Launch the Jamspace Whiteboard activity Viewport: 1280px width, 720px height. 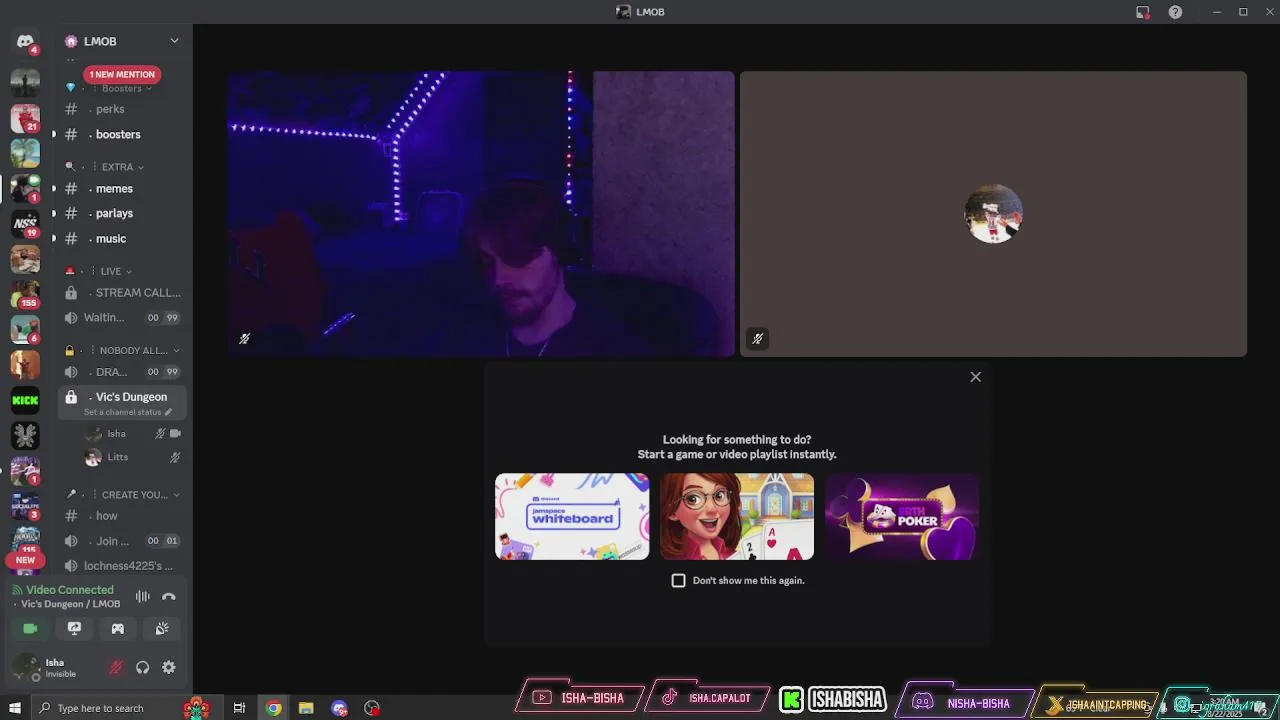[572, 516]
